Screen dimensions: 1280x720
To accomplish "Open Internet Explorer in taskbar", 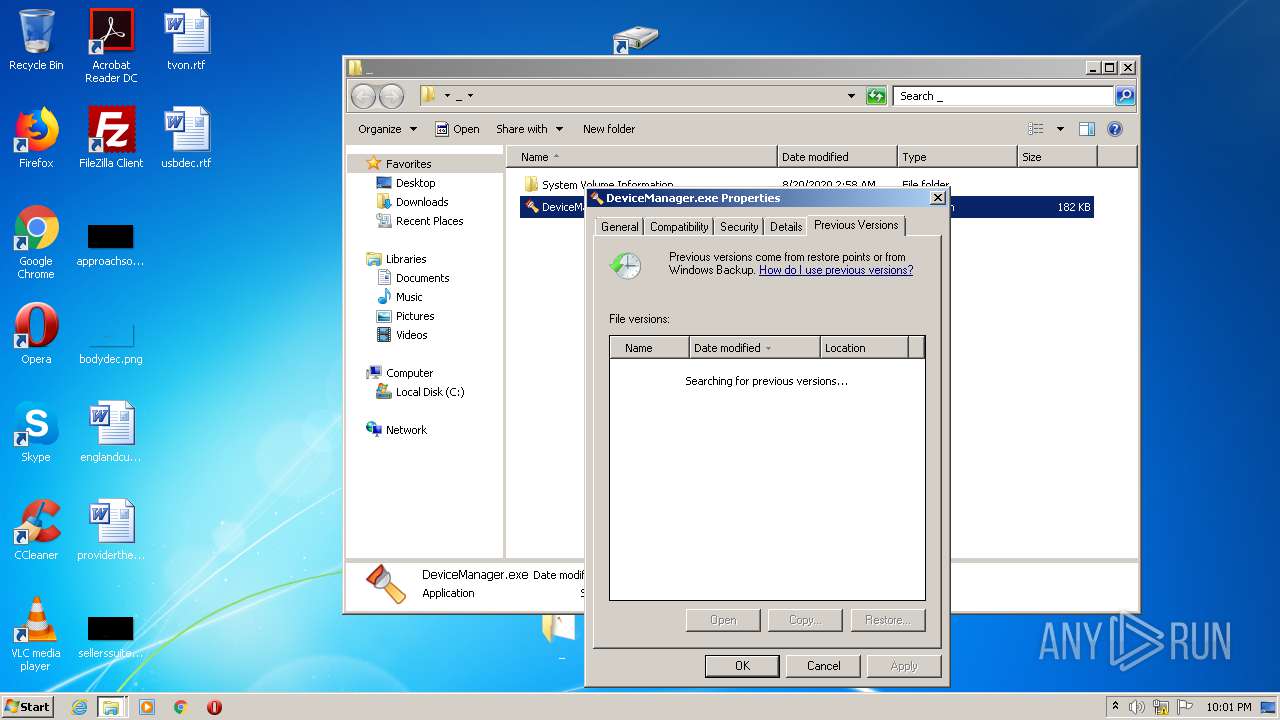I will click(79, 707).
